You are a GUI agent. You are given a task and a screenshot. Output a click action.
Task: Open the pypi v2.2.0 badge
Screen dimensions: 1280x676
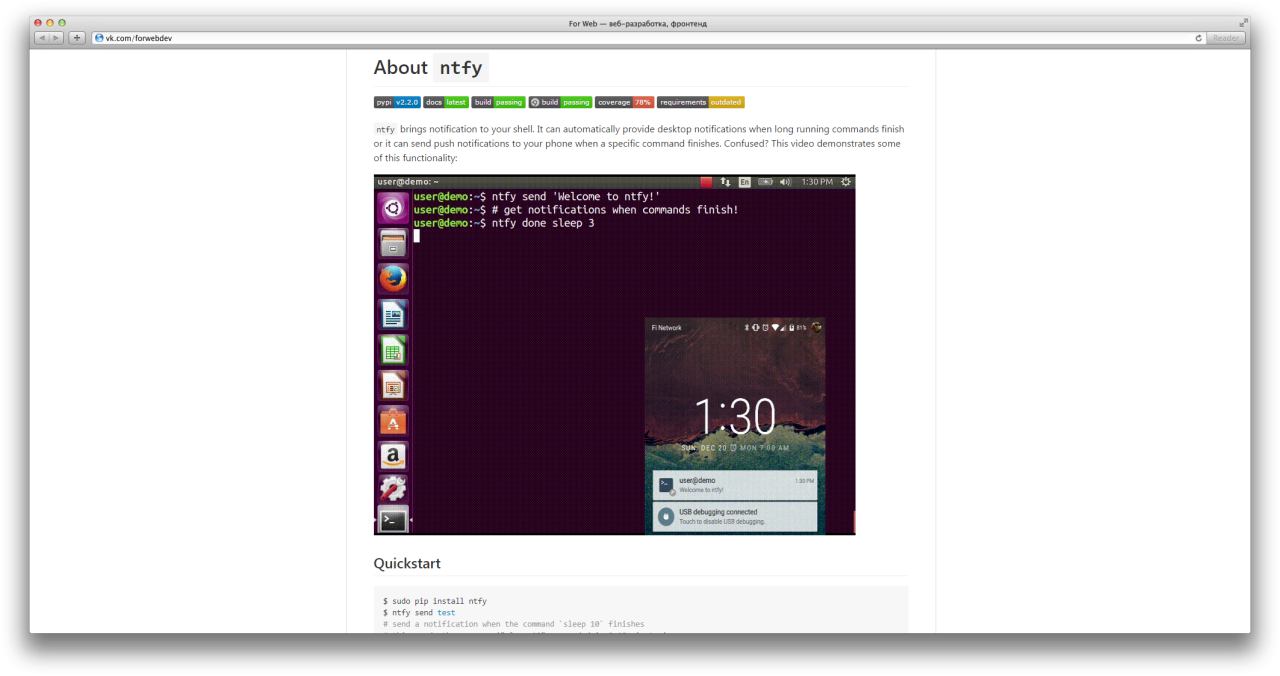coord(397,102)
